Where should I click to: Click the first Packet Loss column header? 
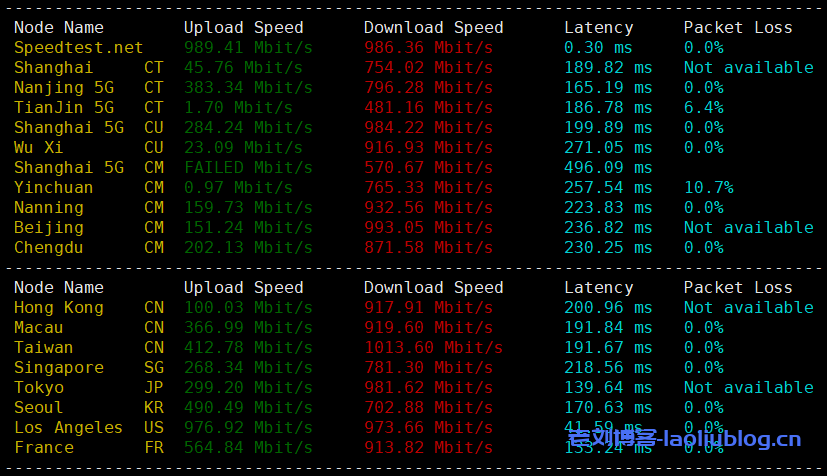(738, 28)
